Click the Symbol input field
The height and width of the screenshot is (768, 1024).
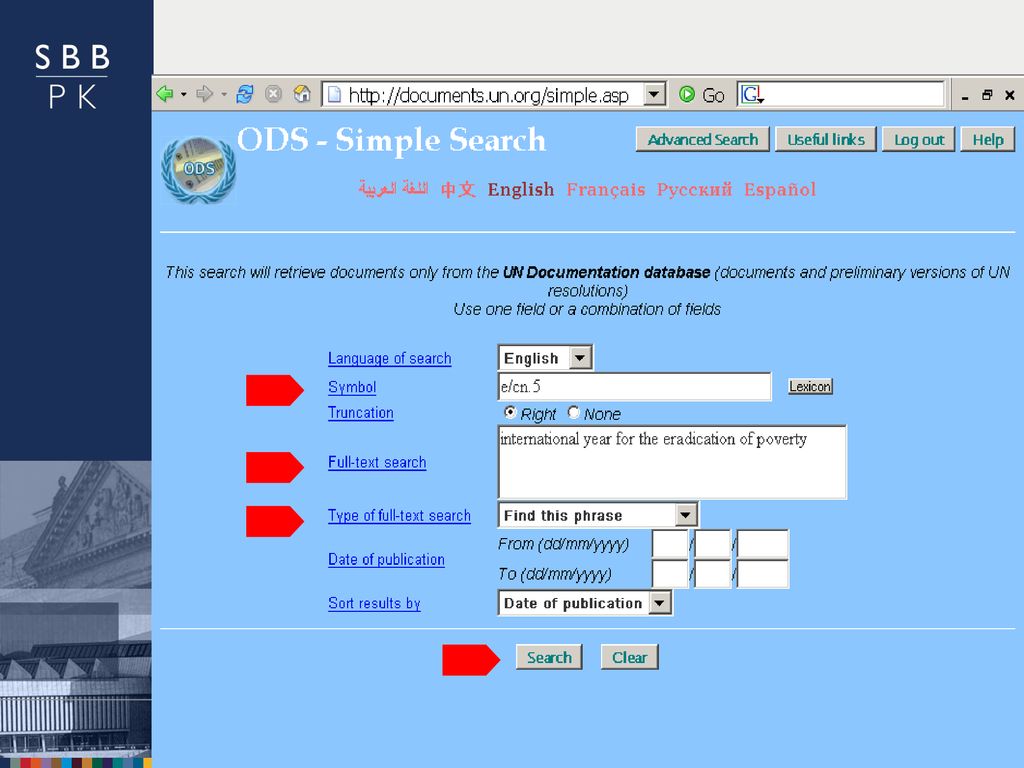(634, 387)
